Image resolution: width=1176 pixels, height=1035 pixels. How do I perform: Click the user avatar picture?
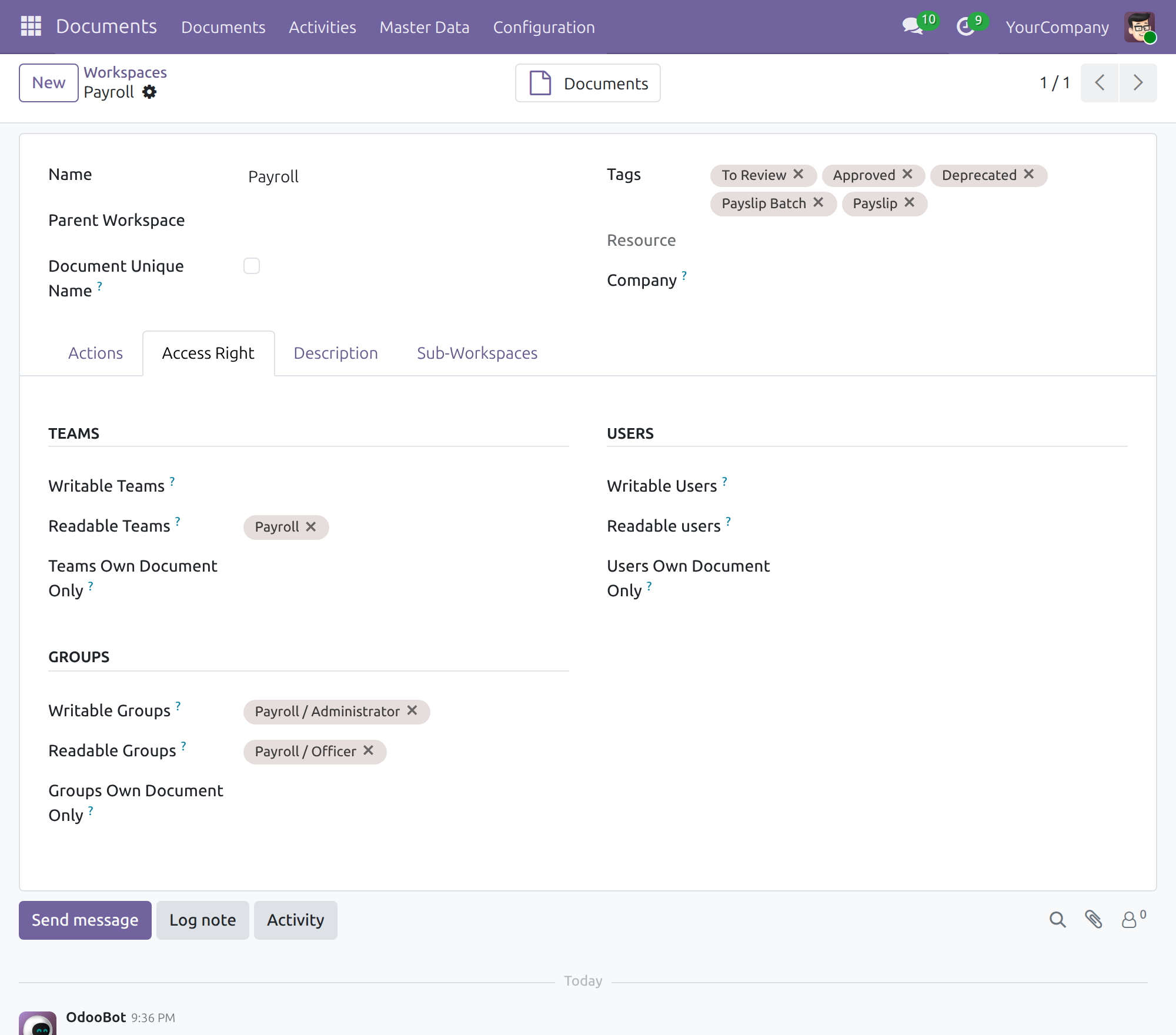1140,26
